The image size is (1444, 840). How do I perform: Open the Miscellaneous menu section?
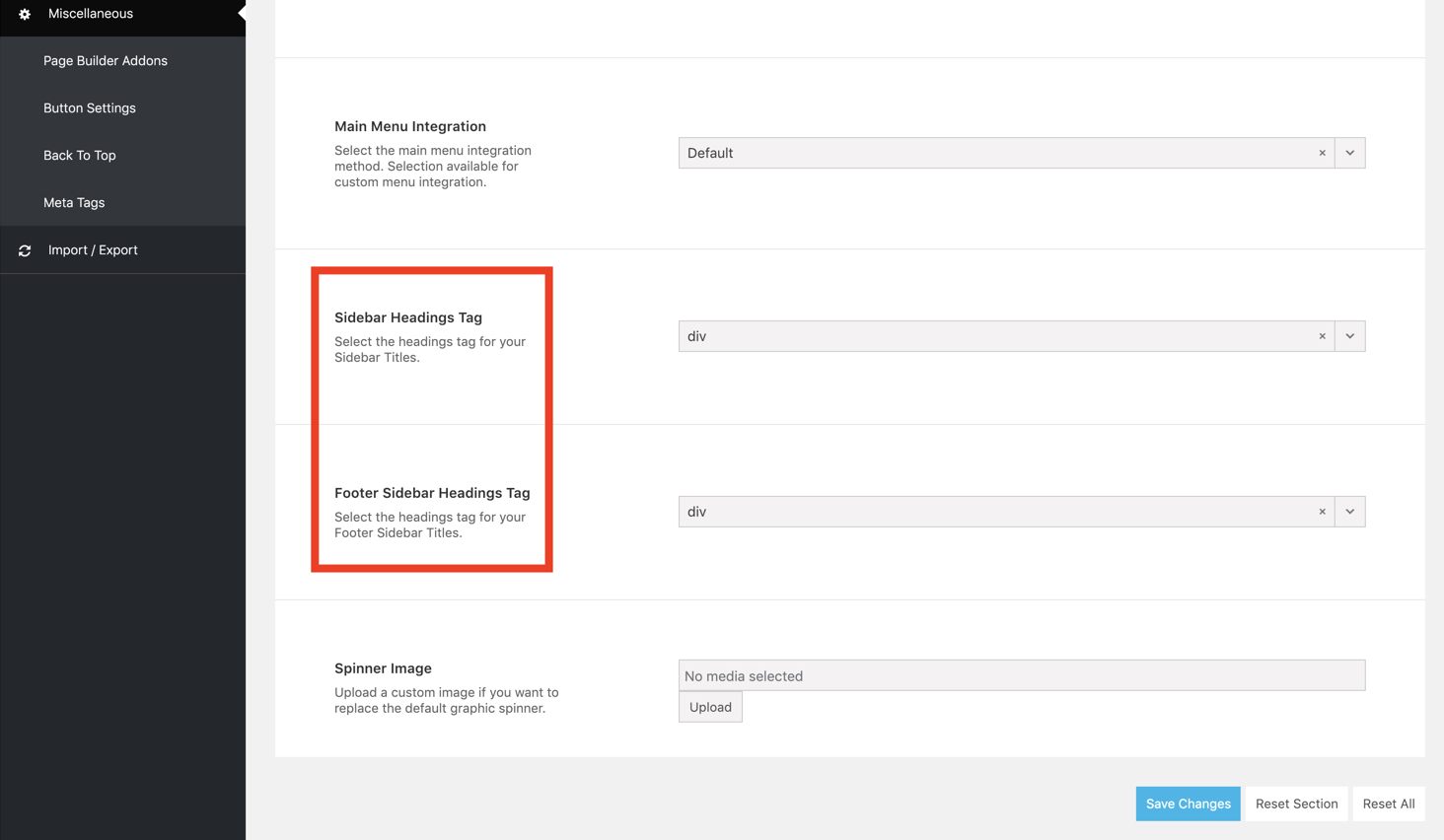pyautogui.click(x=122, y=14)
